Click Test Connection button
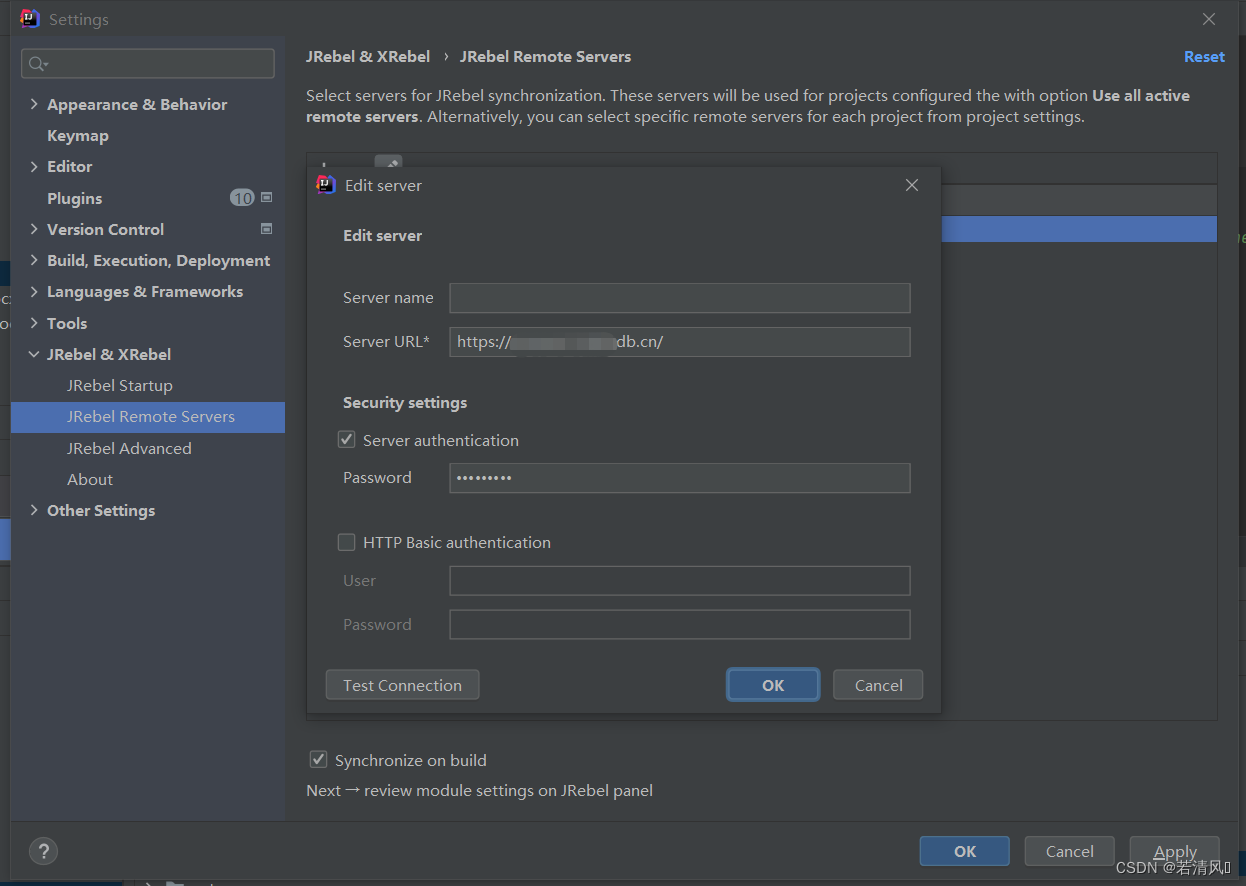The height and width of the screenshot is (886, 1246). point(402,685)
